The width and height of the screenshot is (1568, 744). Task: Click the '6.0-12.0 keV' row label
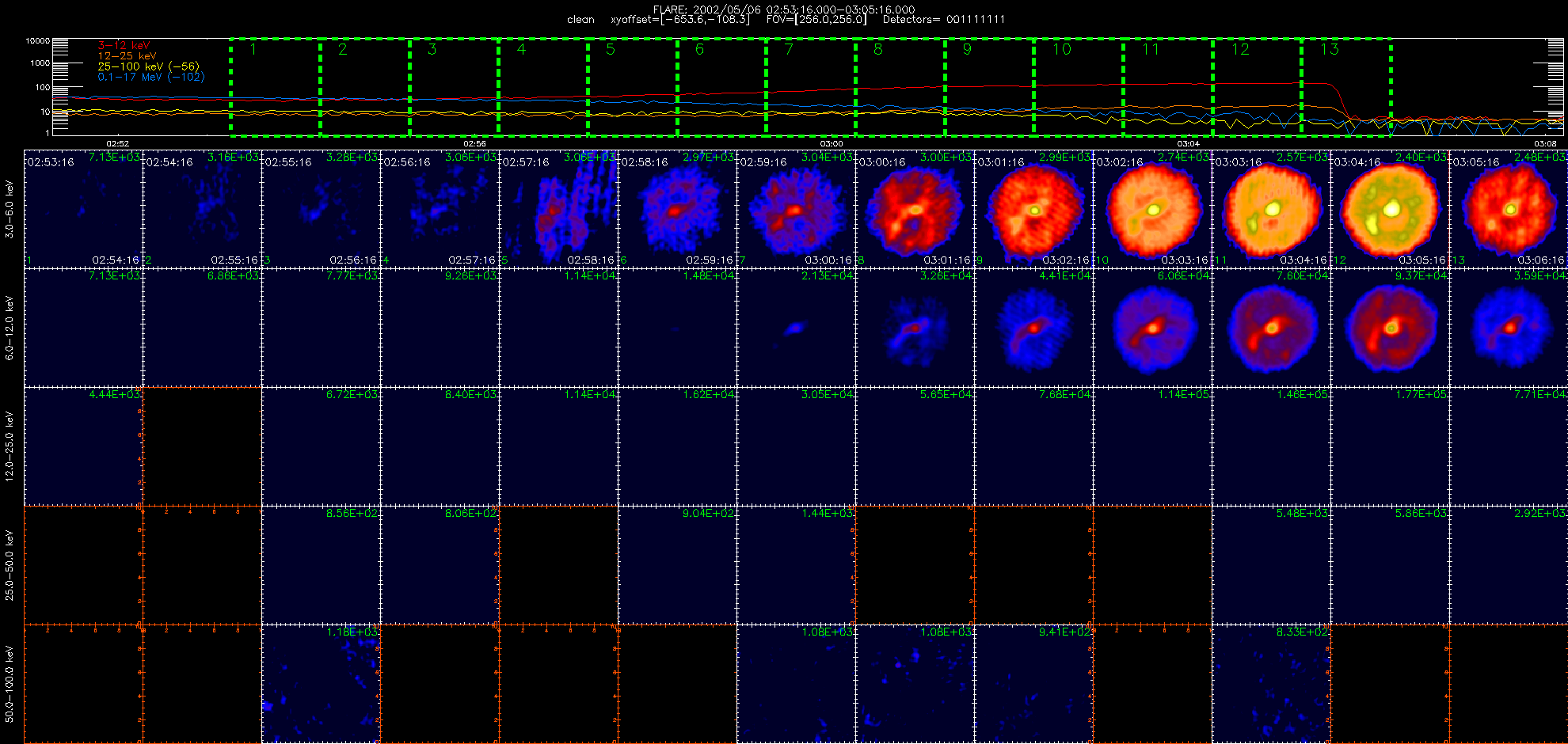tap(10, 328)
